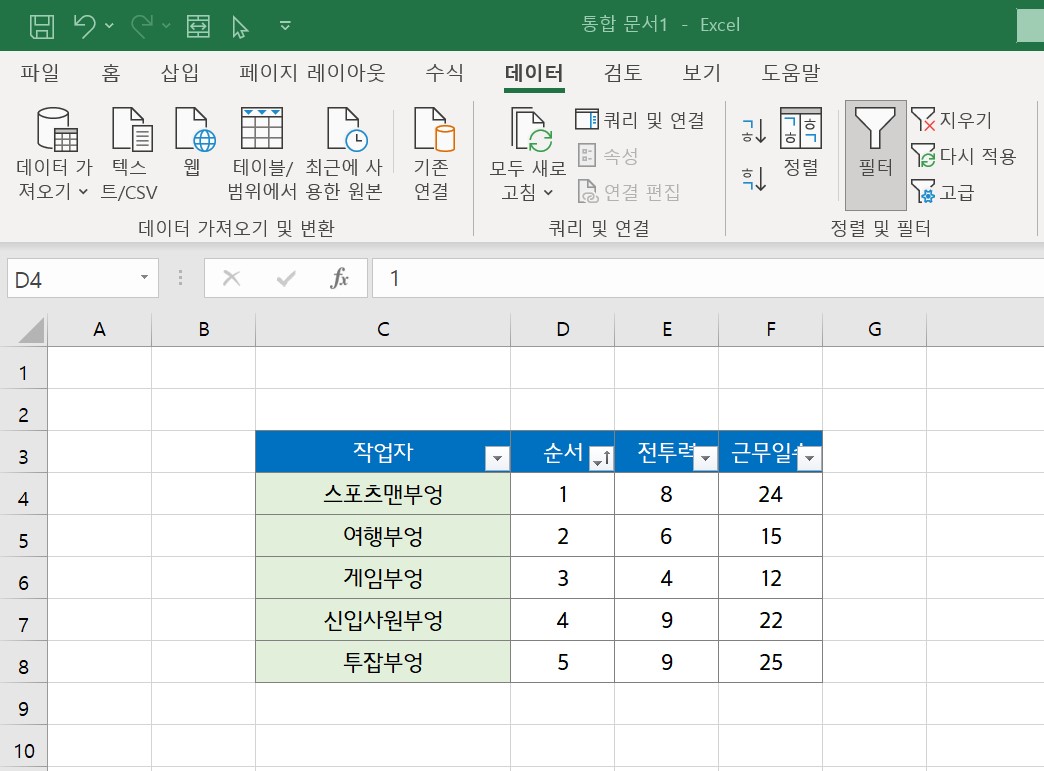1044x771 pixels.
Task: Select column D header
Action: pyautogui.click(x=563, y=329)
